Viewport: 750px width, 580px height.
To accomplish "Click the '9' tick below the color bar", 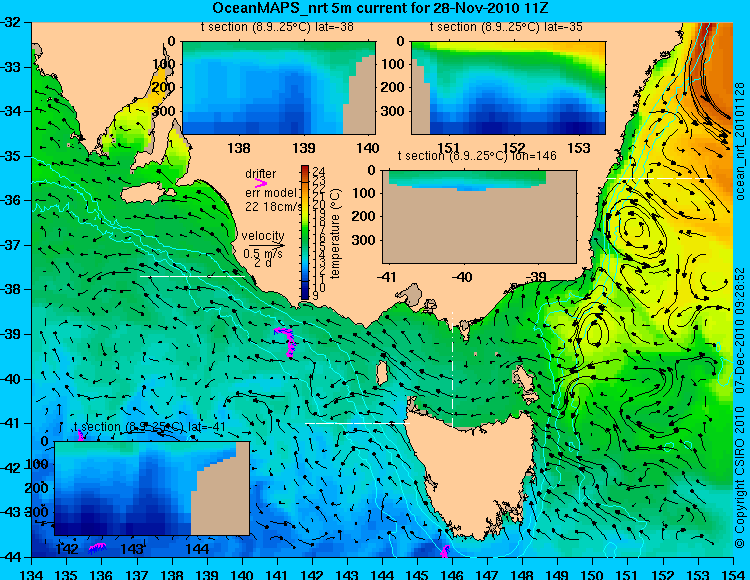I will [x=315, y=296].
